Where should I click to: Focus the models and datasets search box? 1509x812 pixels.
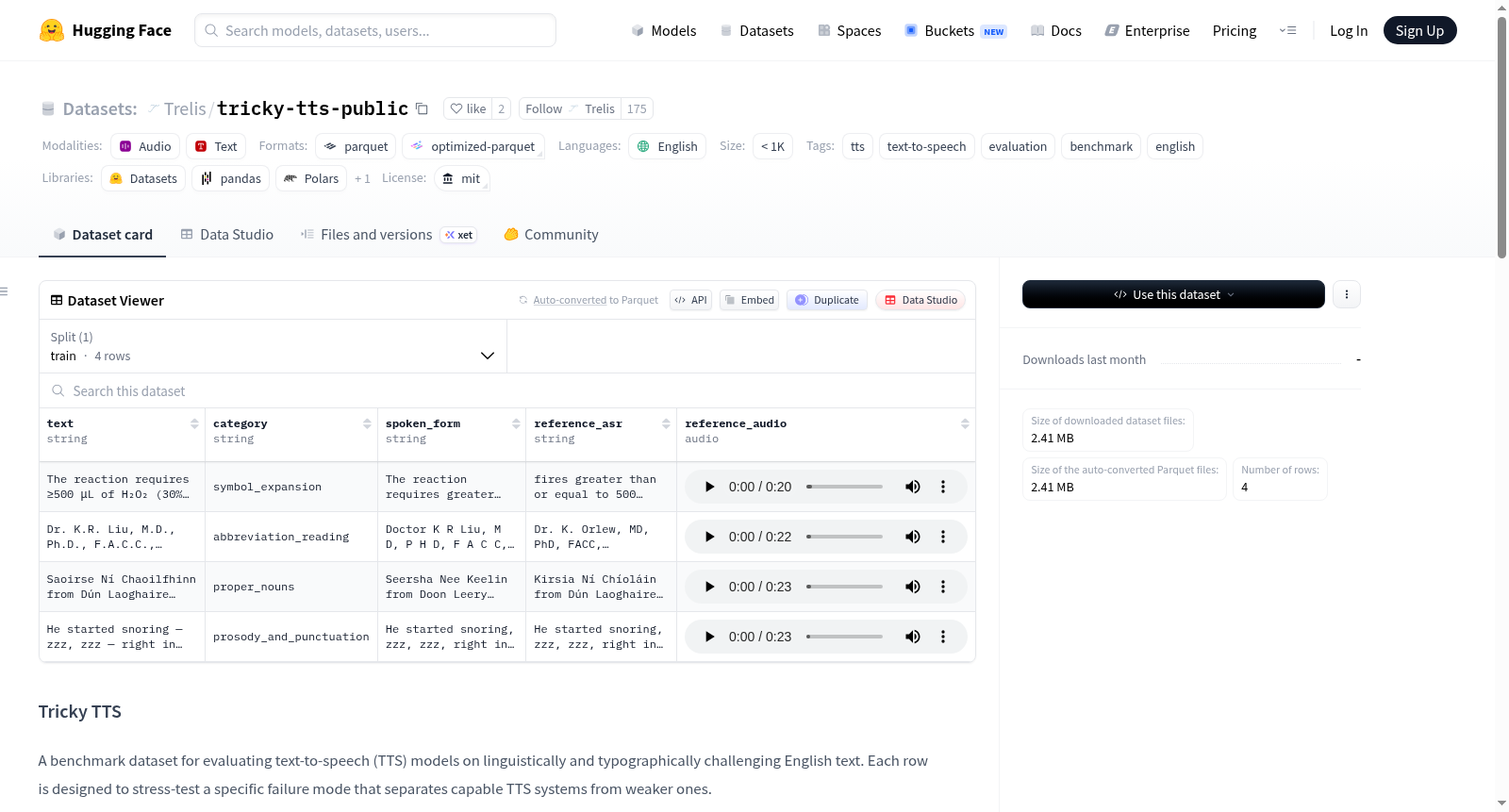tap(375, 30)
